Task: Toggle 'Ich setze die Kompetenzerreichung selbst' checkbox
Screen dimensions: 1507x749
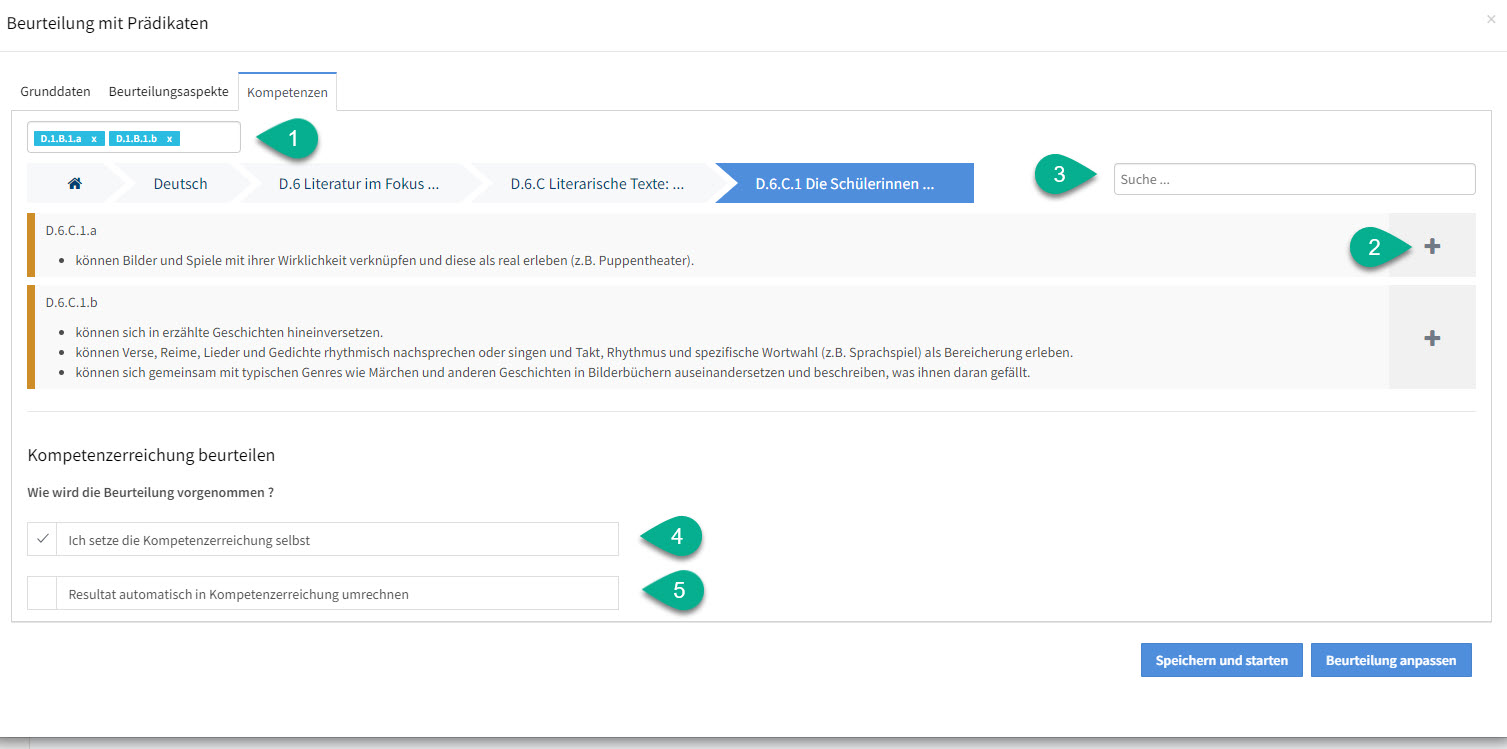Action: tap(43, 539)
